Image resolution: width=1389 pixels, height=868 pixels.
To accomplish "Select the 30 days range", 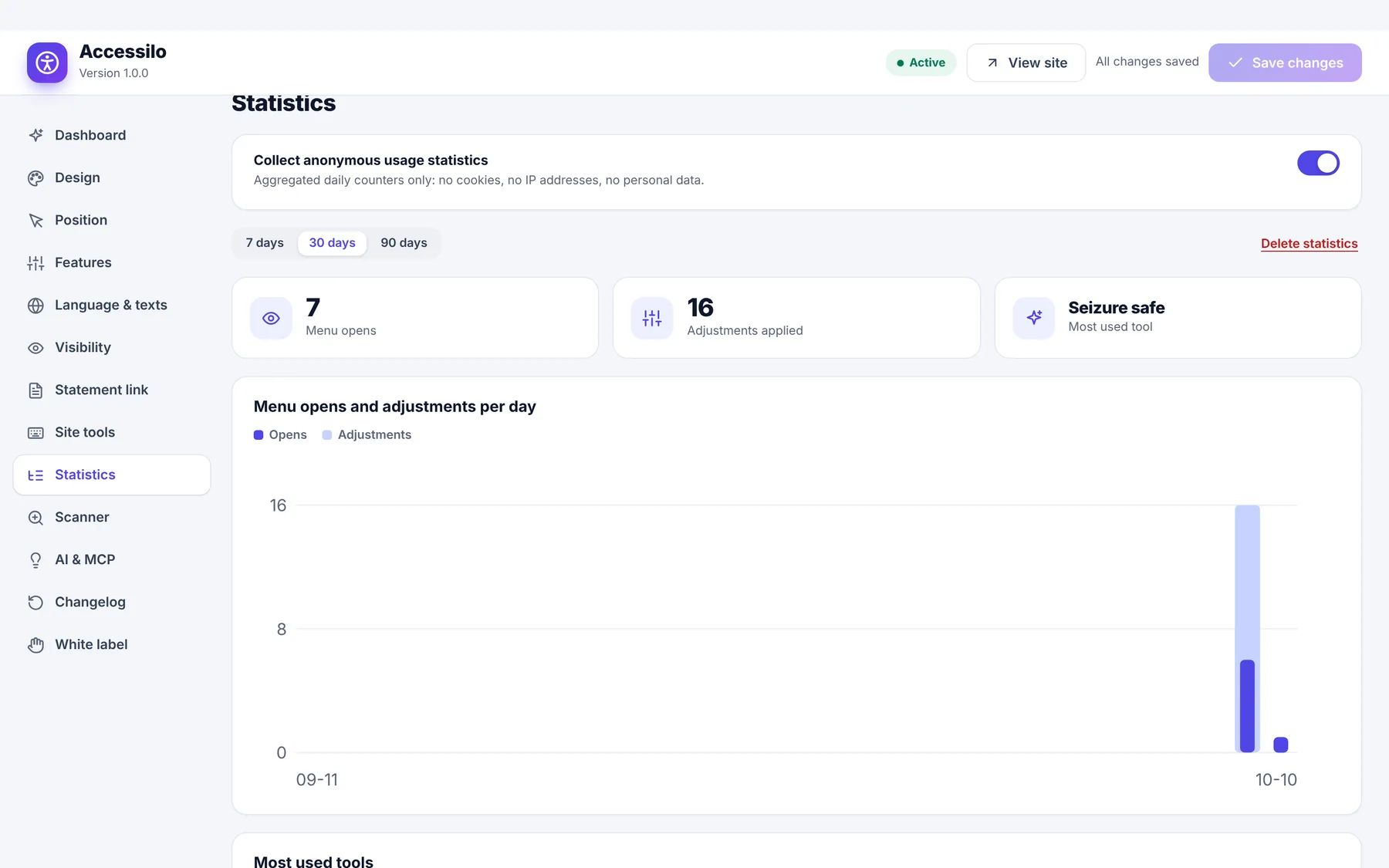I will 333,242.
